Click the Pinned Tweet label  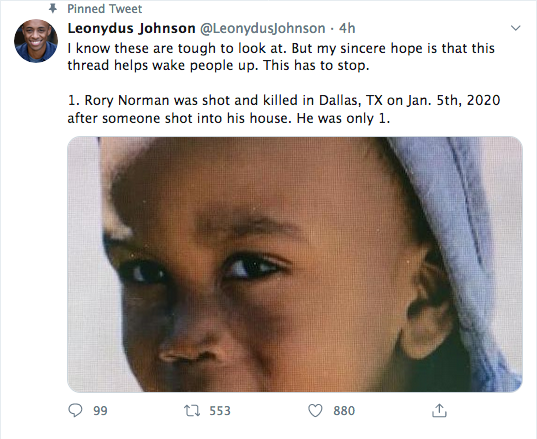pyautogui.click(x=104, y=9)
